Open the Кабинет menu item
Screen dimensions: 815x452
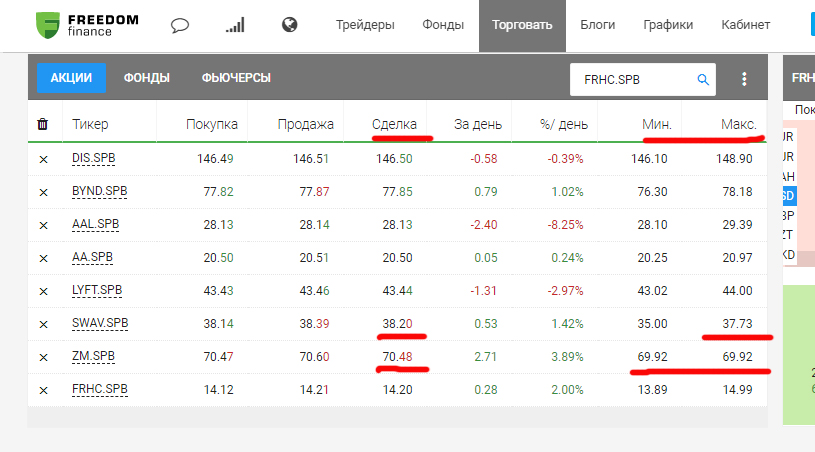(745, 24)
